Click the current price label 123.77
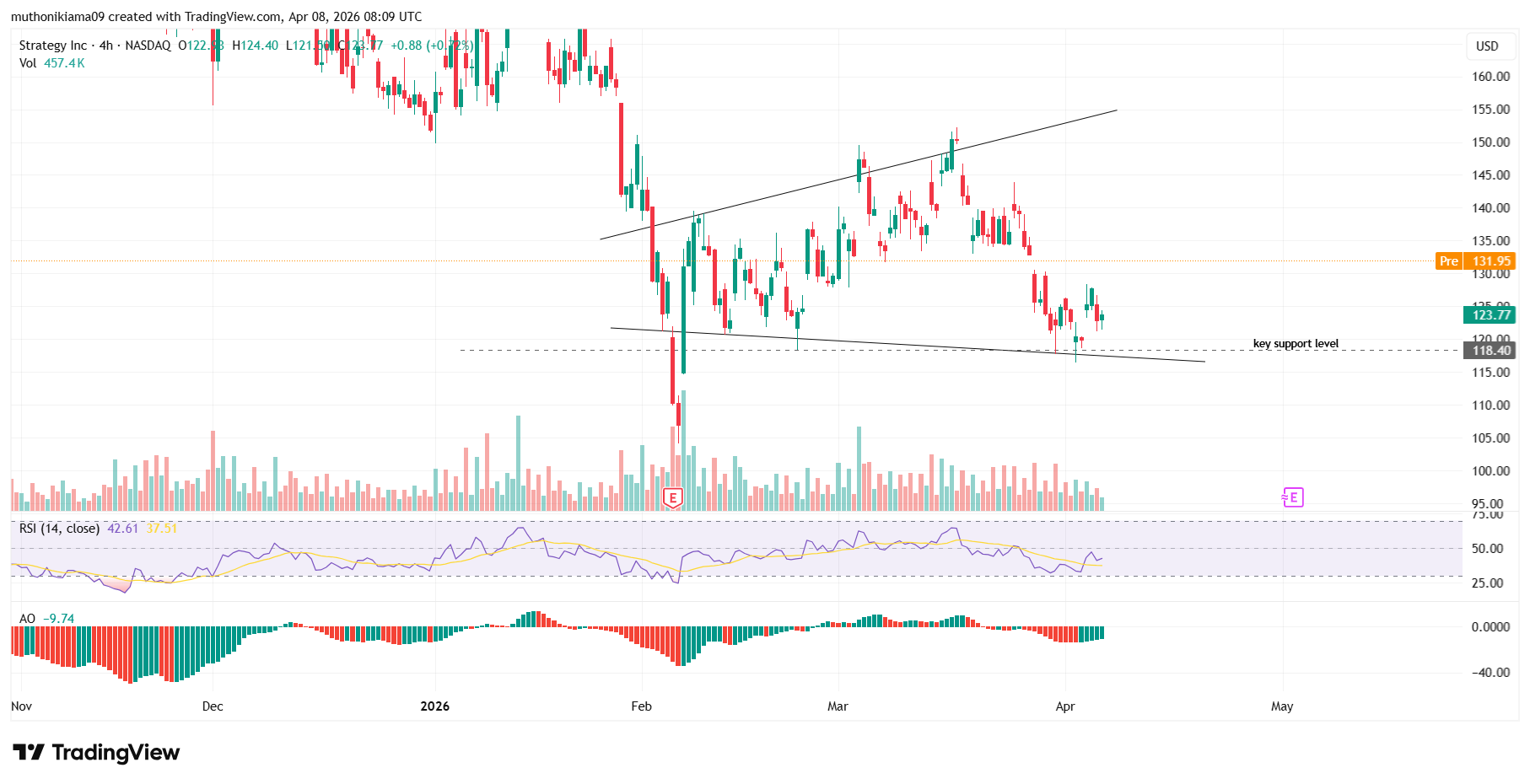 coord(1488,314)
